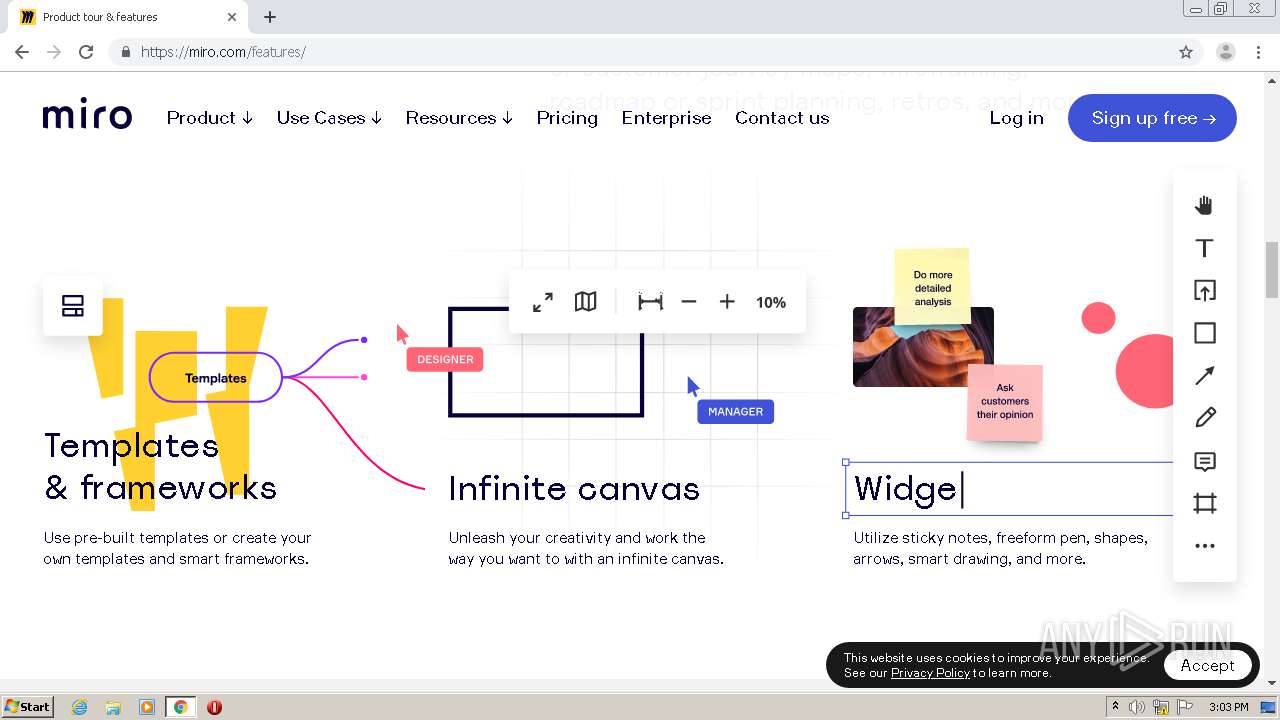Open Chrome three-dot menu

click(1259, 52)
